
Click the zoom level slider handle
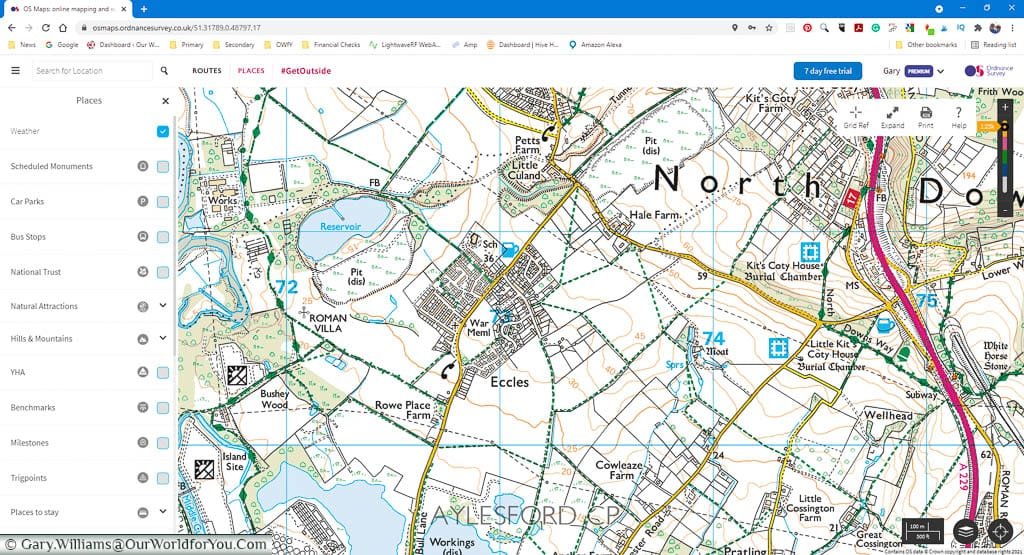(x=1005, y=126)
